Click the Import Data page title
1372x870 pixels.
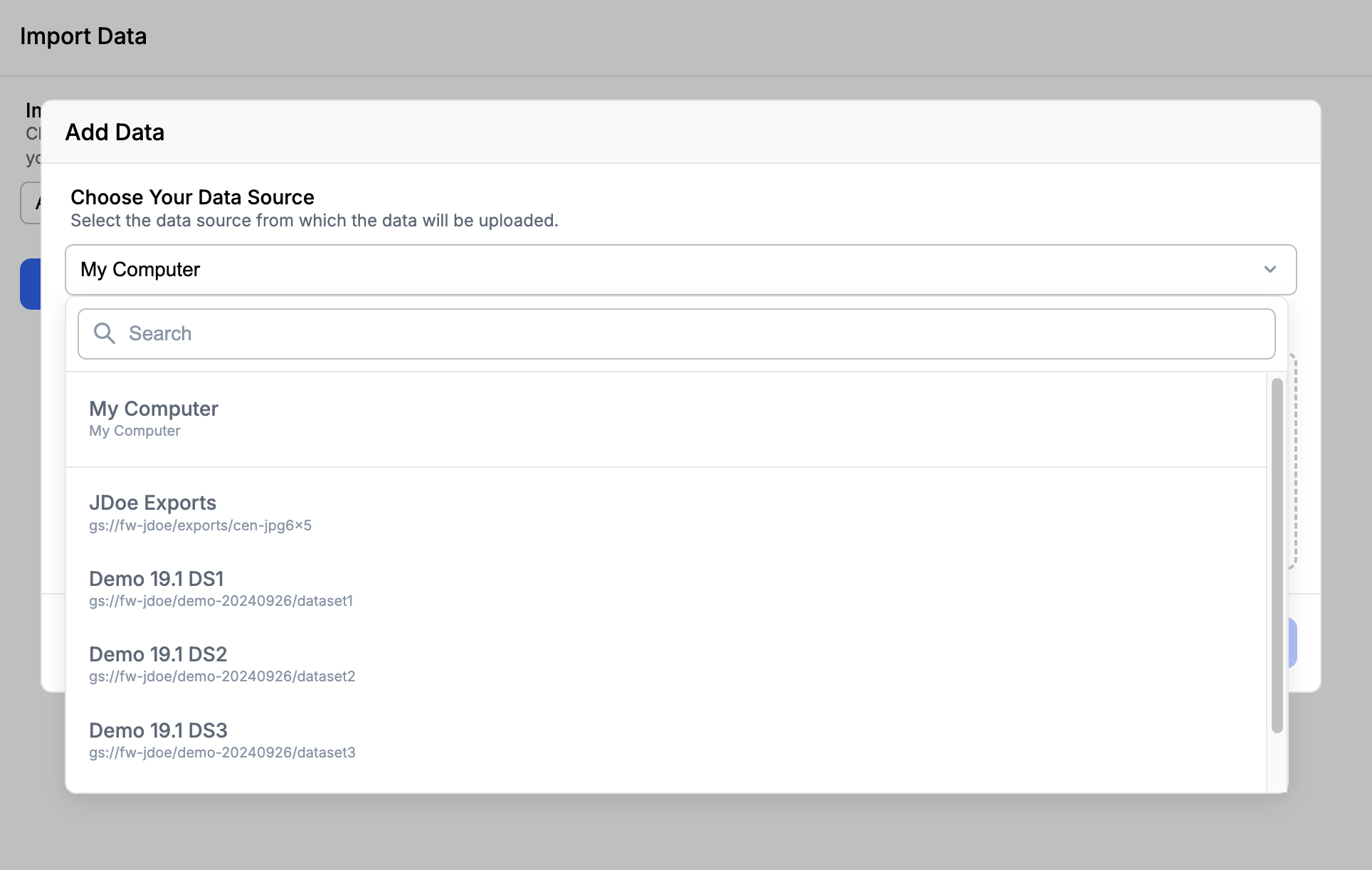coord(83,36)
